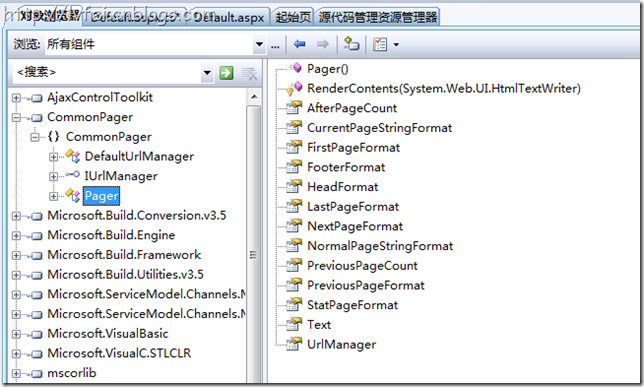Click the NormalPageStringFormat property icon

point(294,246)
